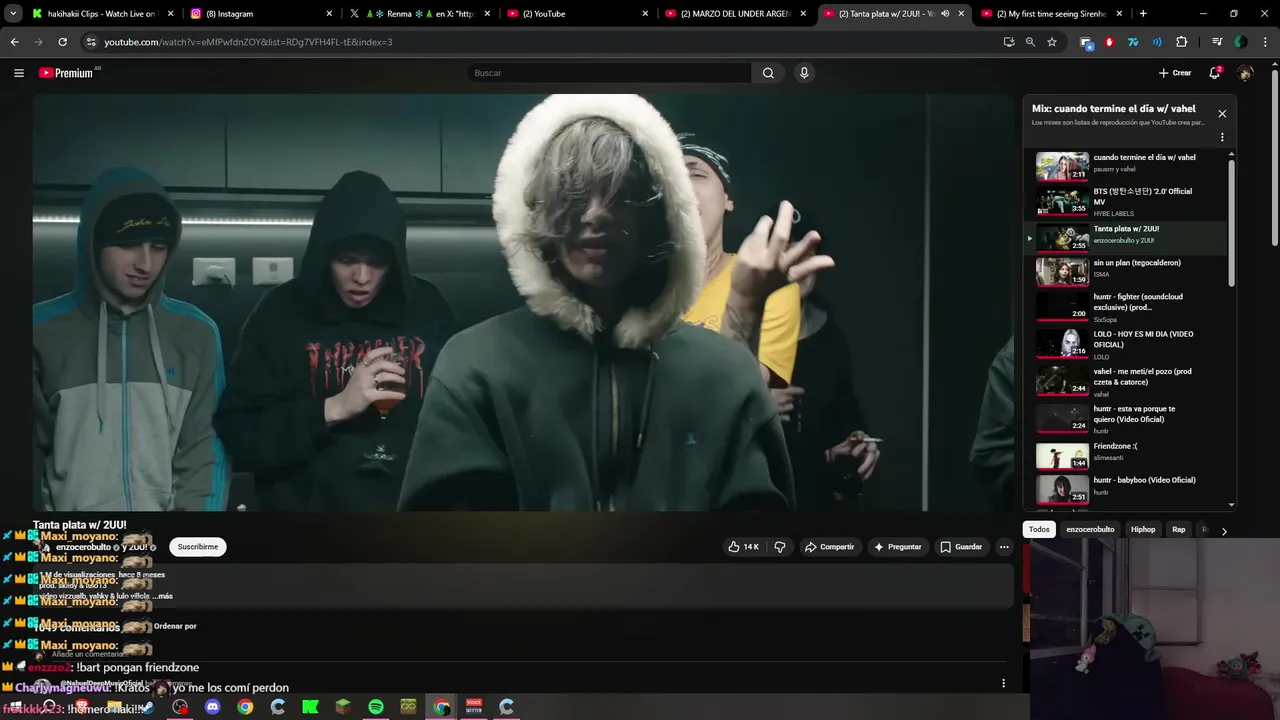This screenshot has height=720, width=1280.
Task: Focus the Buscar search field
Action: [609, 73]
